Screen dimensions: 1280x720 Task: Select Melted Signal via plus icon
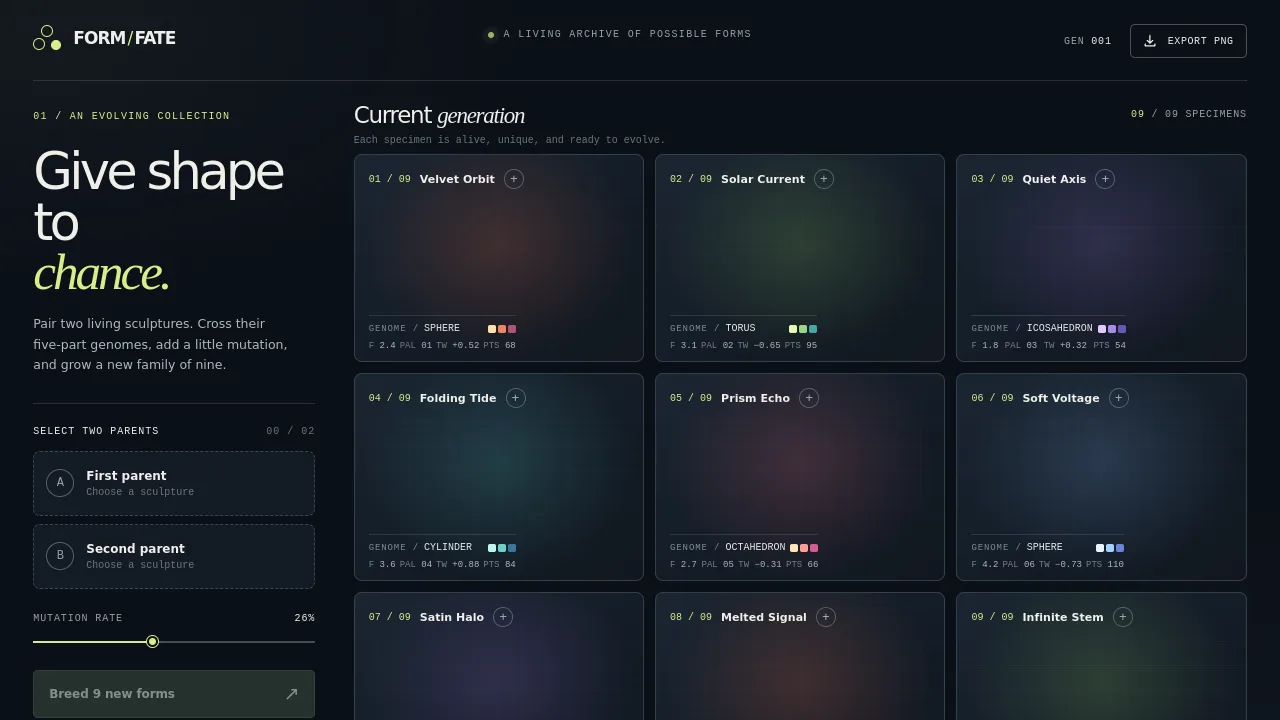tap(826, 617)
